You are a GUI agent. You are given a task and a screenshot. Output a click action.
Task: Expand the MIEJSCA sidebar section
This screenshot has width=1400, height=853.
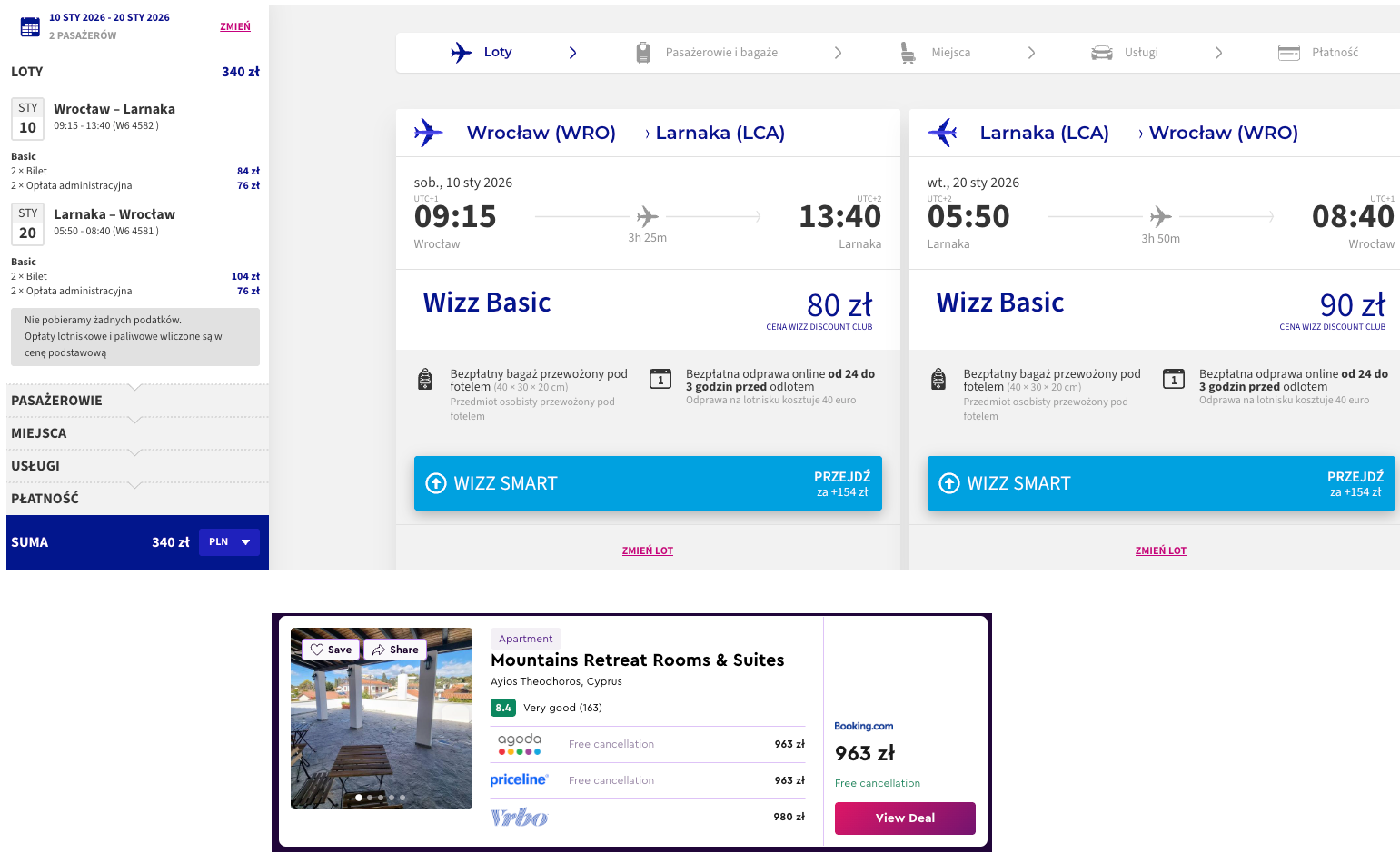pos(137,433)
